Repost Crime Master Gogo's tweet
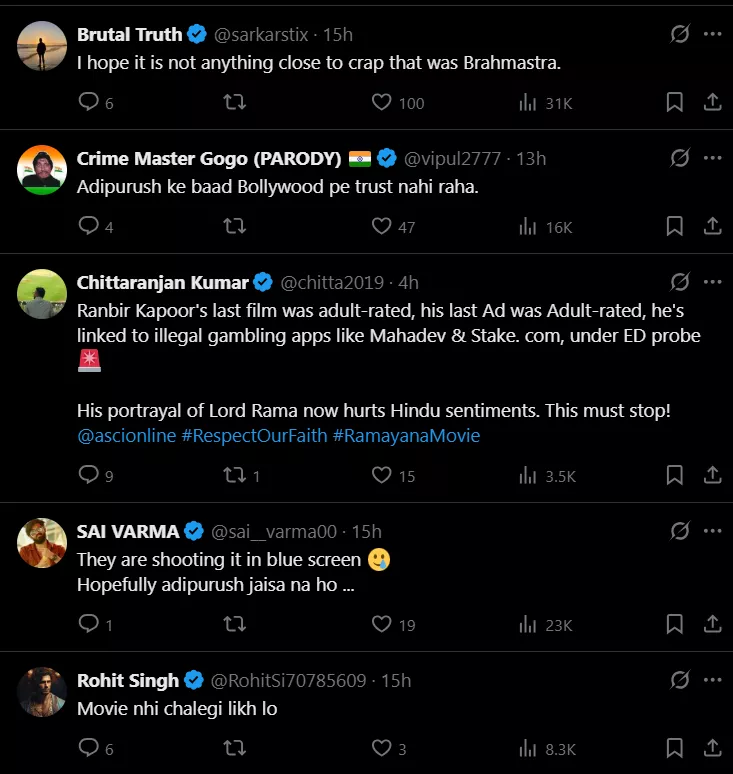This screenshot has height=774, width=733. [x=234, y=227]
